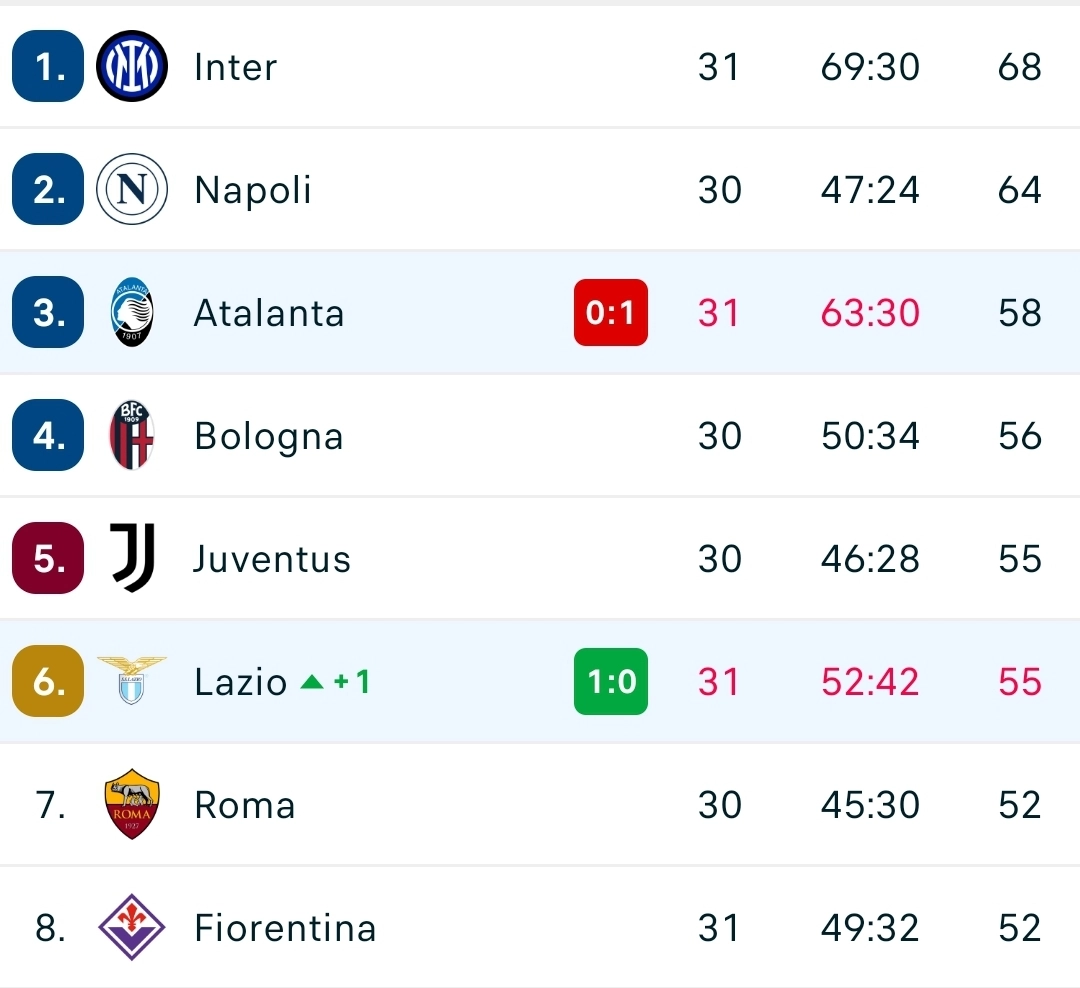Open the Roma club badge
The width and height of the screenshot is (1080, 988).
[131, 804]
